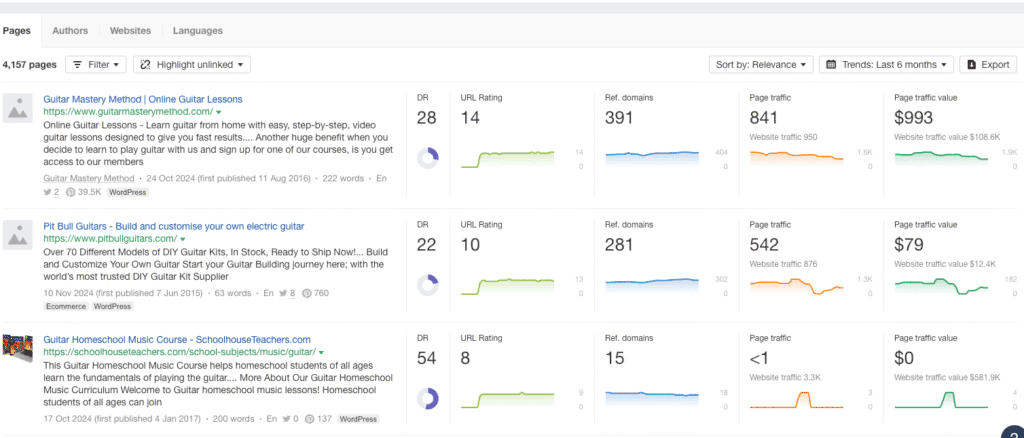This screenshot has width=1024, height=438.
Task: Click the Page traffic orange trend chart for 841
Action: 796,157
